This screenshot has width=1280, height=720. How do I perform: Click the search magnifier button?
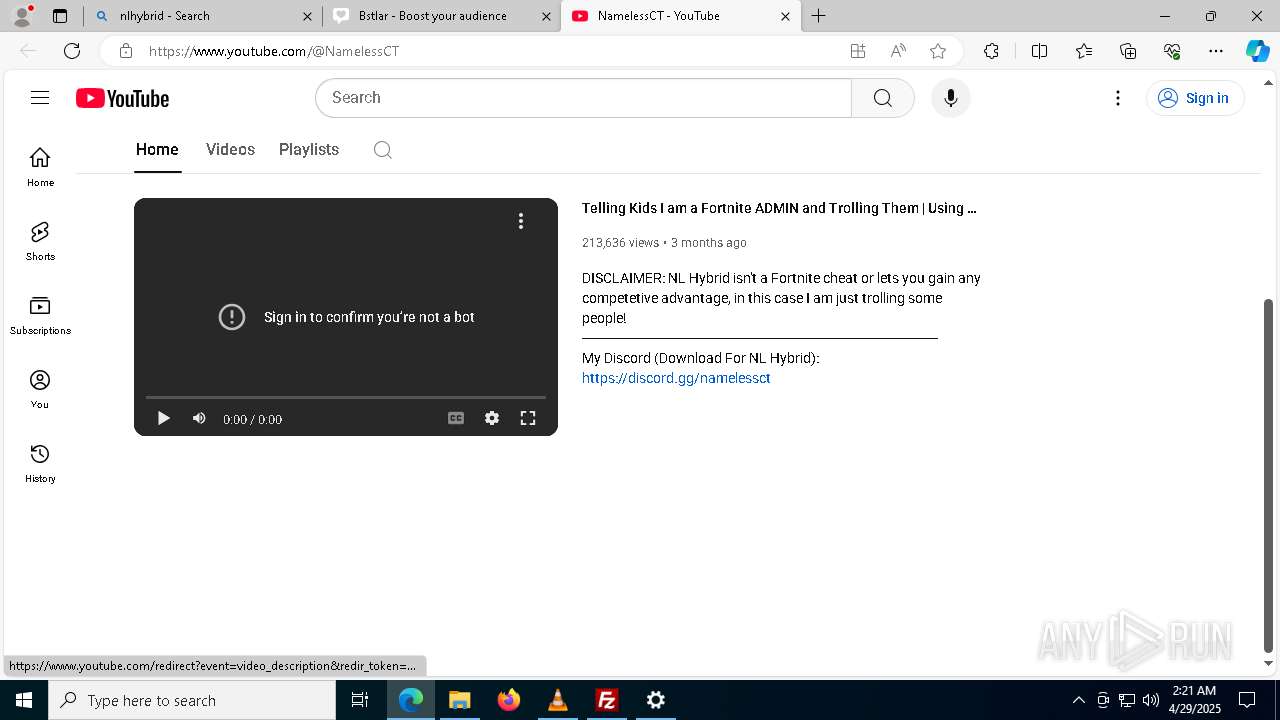882,98
